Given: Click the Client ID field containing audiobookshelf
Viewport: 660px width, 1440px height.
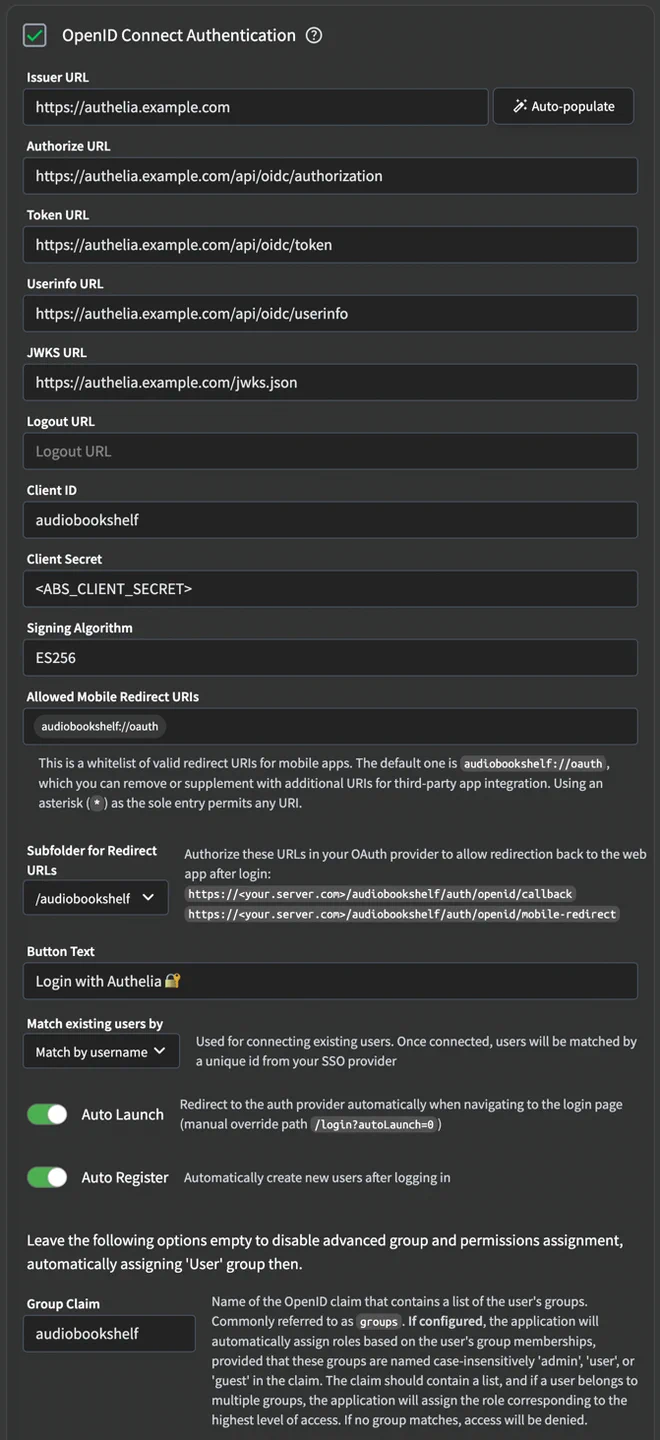Looking at the screenshot, I should tap(330, 520).
